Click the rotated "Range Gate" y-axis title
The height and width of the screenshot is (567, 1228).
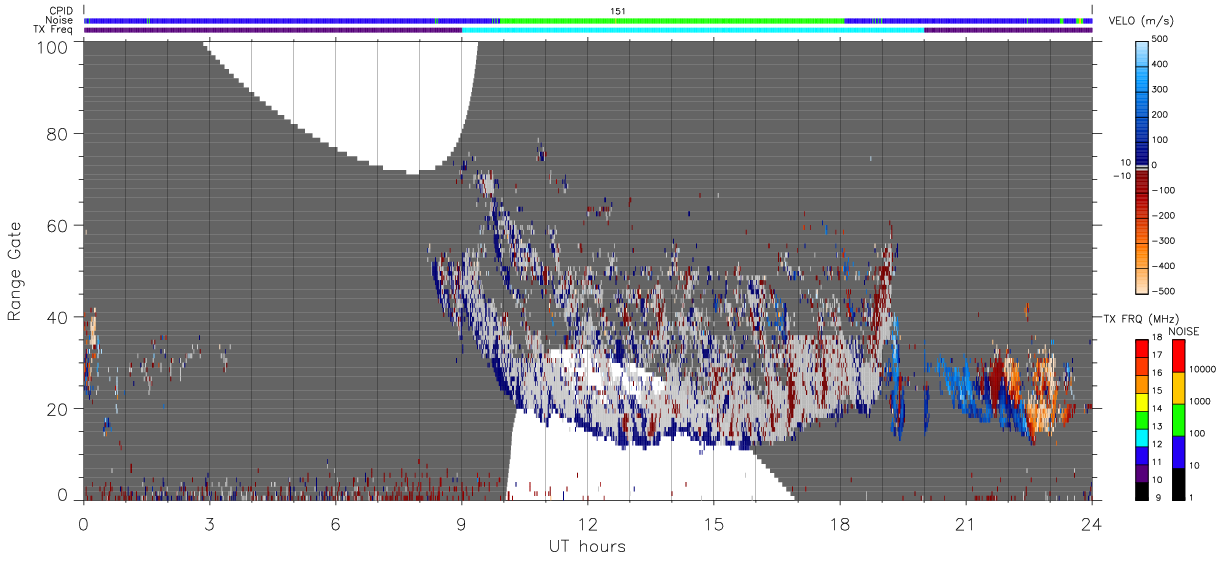tap(15, 270)
